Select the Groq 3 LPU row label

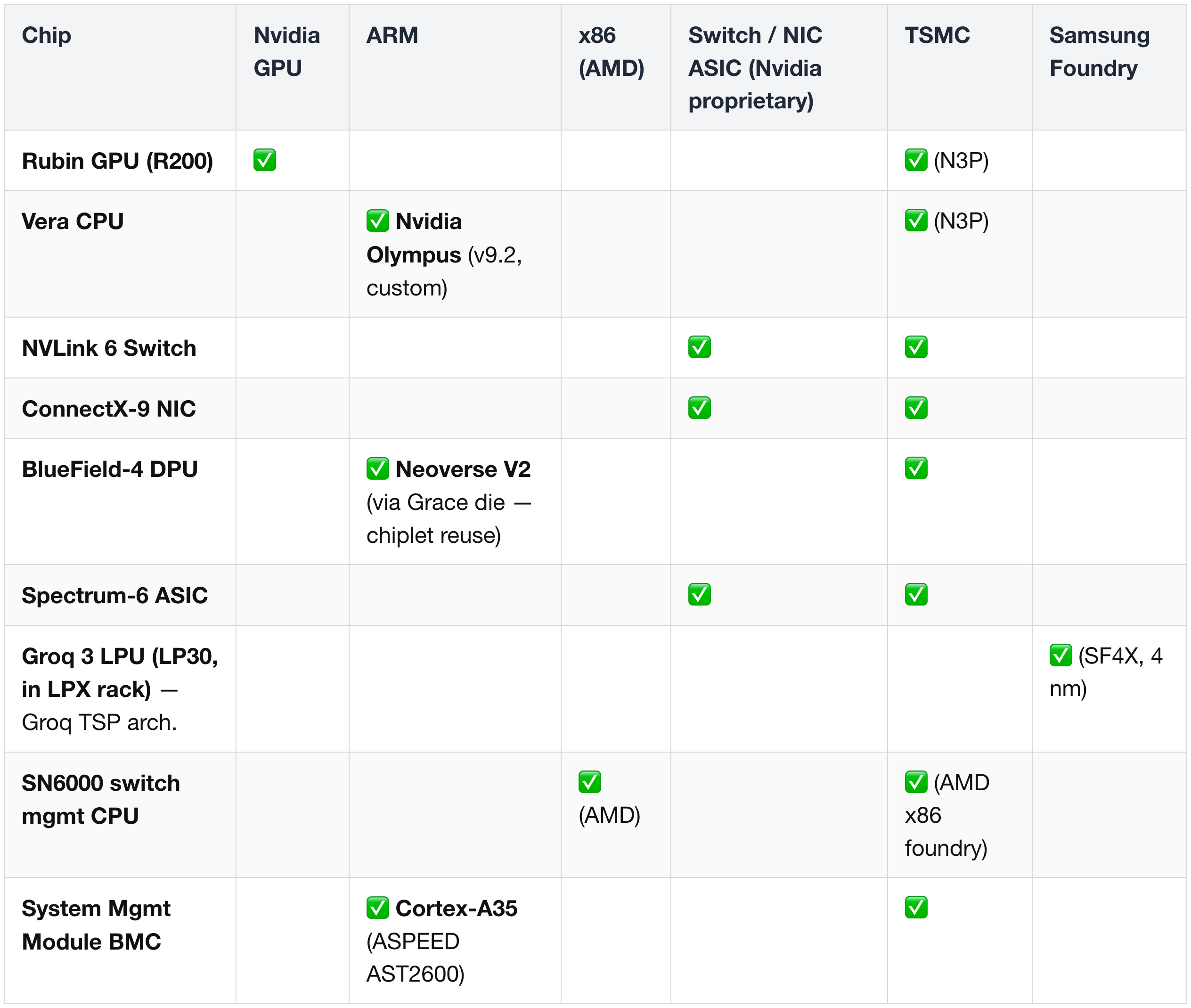pyautogui.click(x=120, y=689)
